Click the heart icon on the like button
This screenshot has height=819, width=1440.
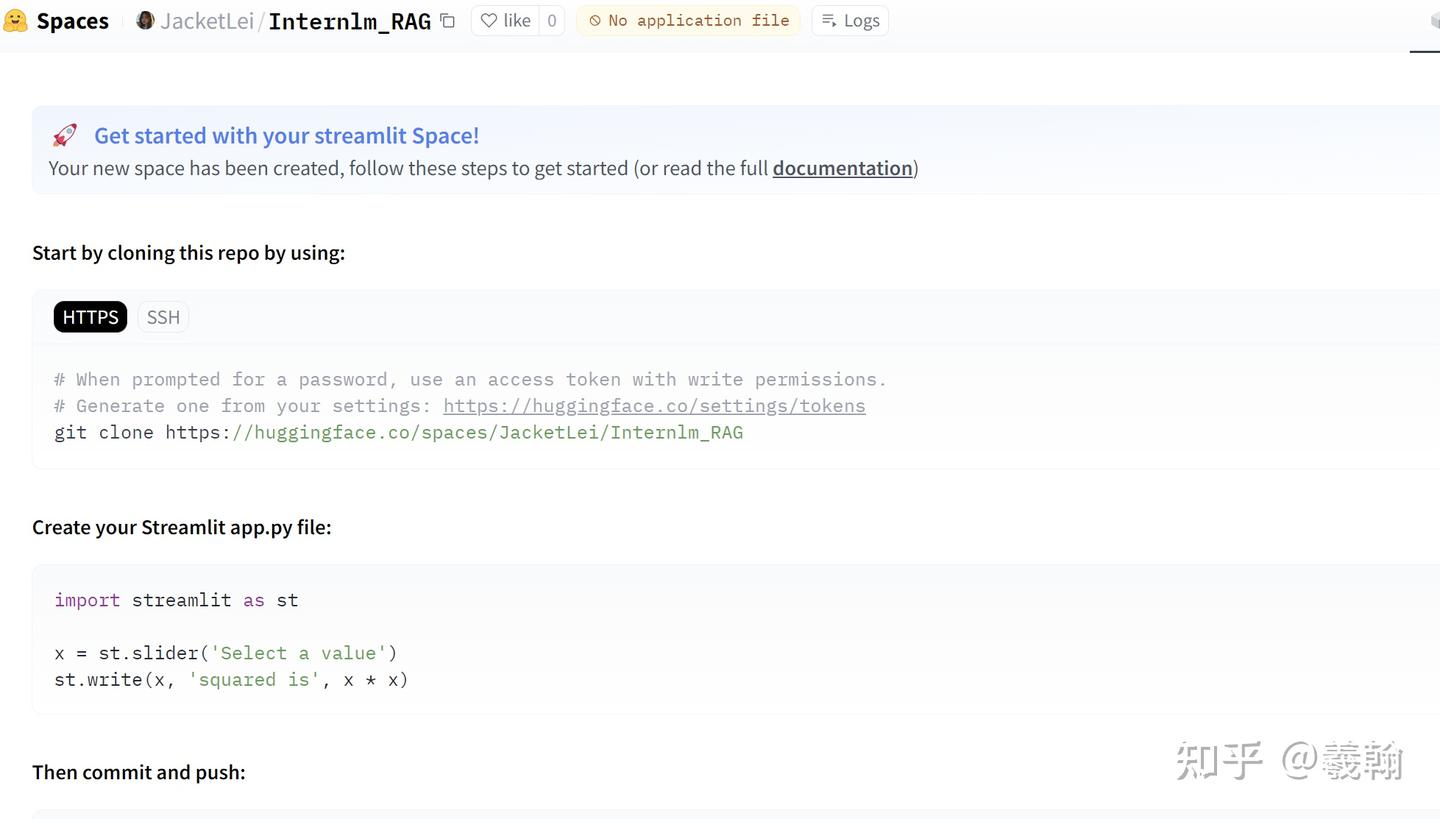(x=489, y=20)
